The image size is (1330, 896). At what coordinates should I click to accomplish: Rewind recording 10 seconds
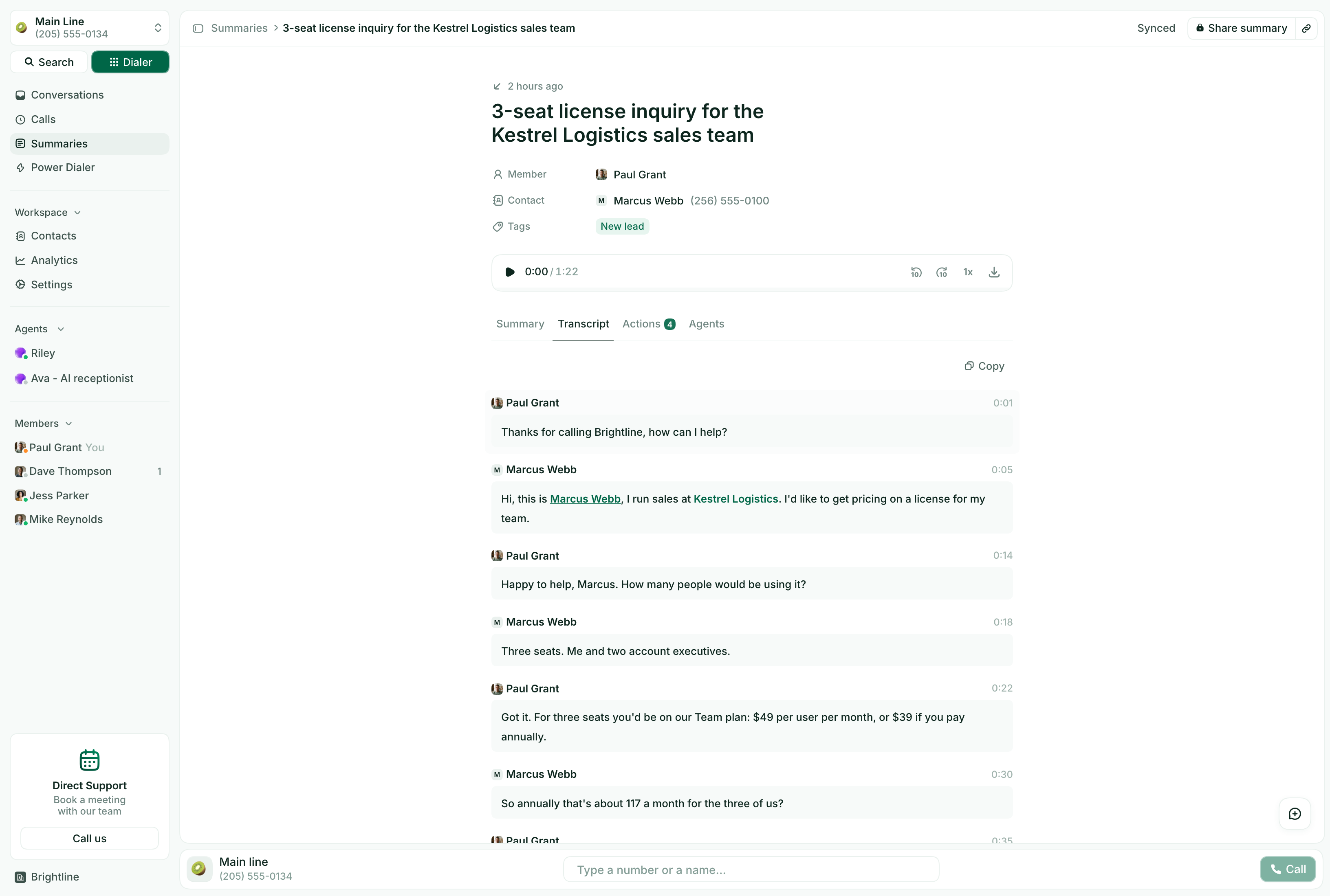pyautogui.click(x=916, y=272)
